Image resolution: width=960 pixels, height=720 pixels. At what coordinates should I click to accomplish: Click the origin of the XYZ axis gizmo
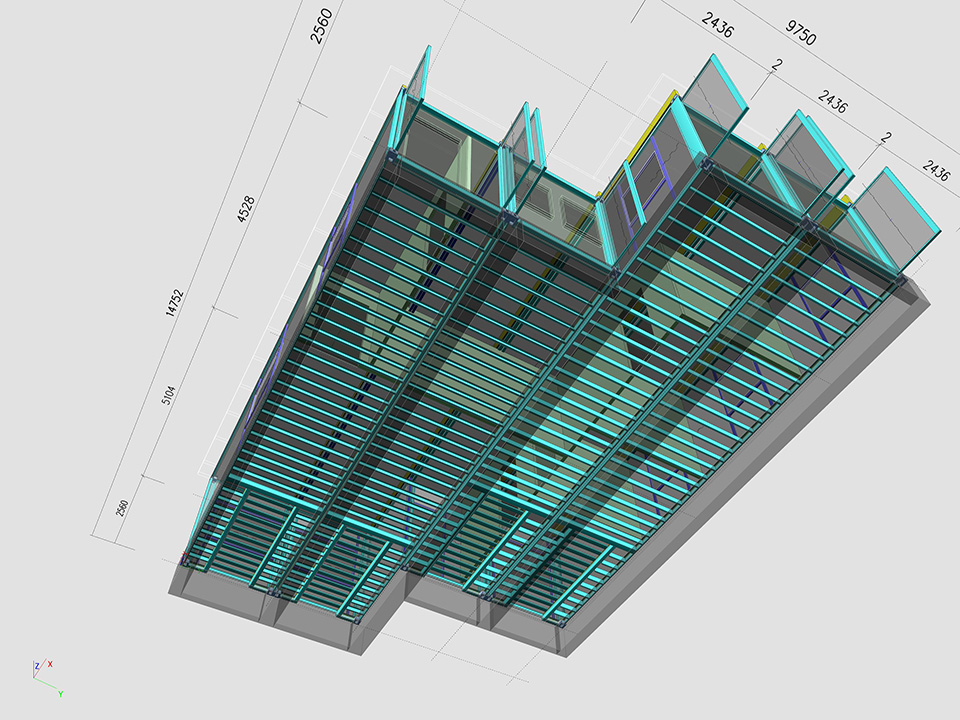pyautogui.click(x=35, y=680)
